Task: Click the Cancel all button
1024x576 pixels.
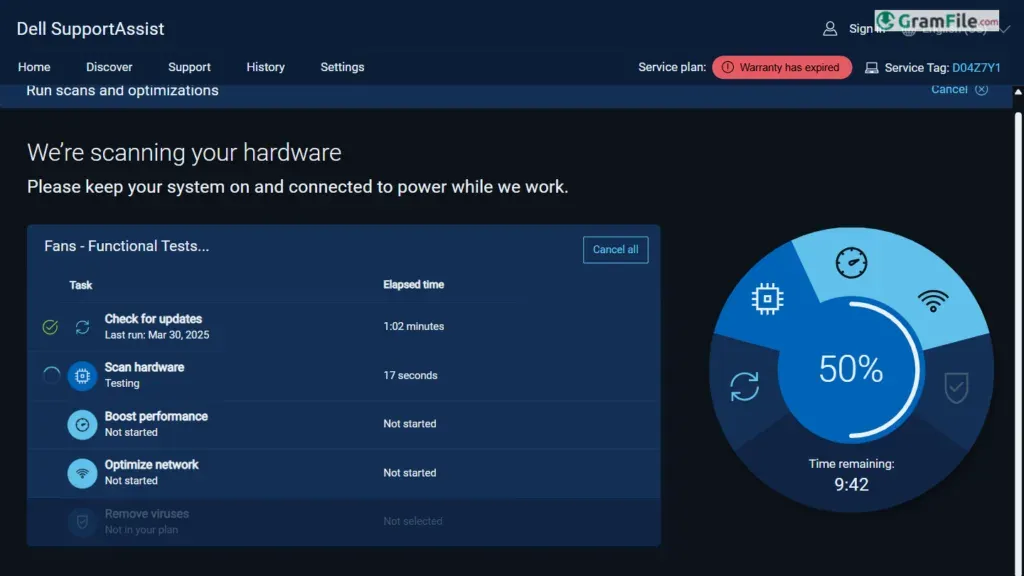Action: [x=615, y=249]
